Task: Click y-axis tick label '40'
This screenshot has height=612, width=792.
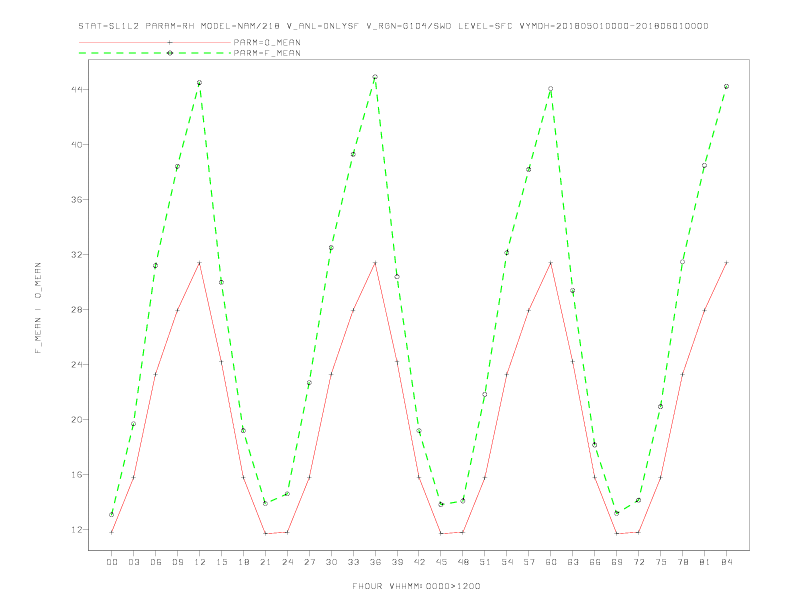Action: pyautogui.click(x=77, y=144)
